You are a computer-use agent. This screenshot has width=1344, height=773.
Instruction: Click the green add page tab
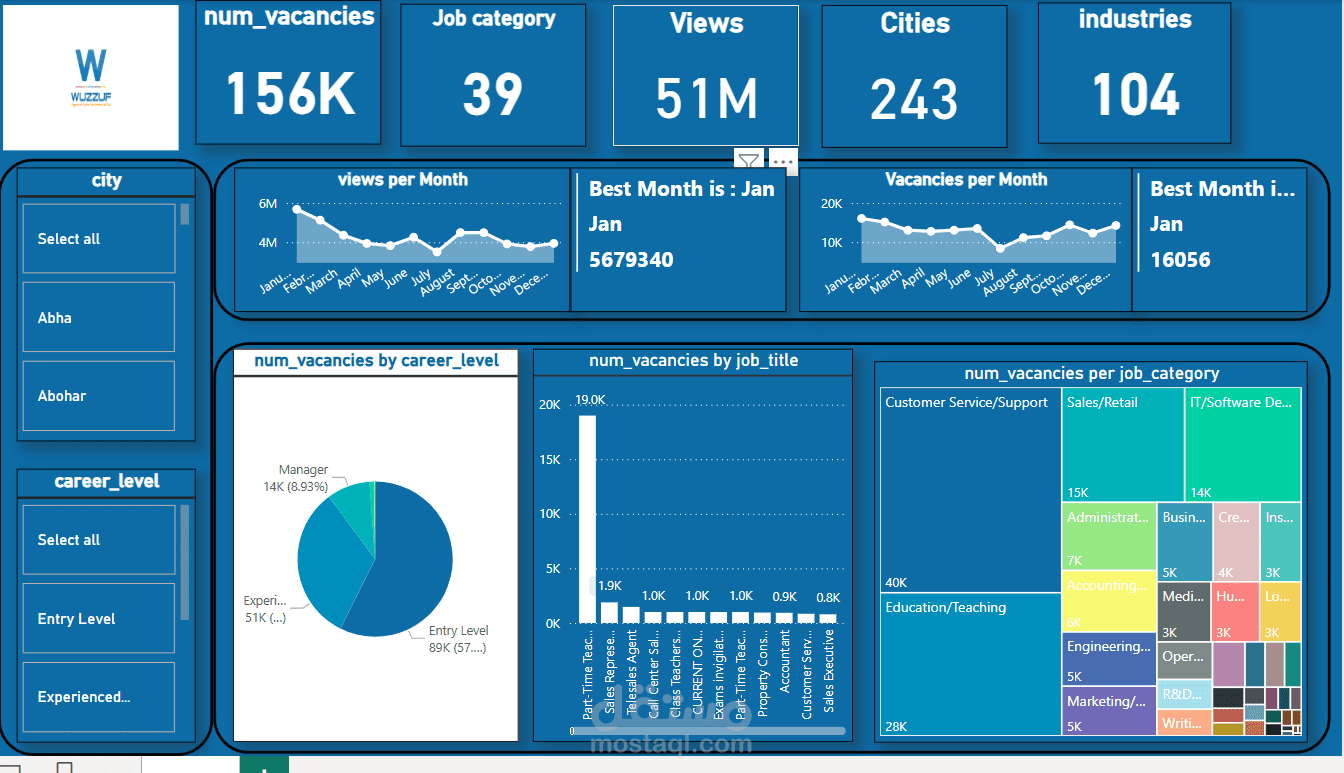click(x=264, y=766)
